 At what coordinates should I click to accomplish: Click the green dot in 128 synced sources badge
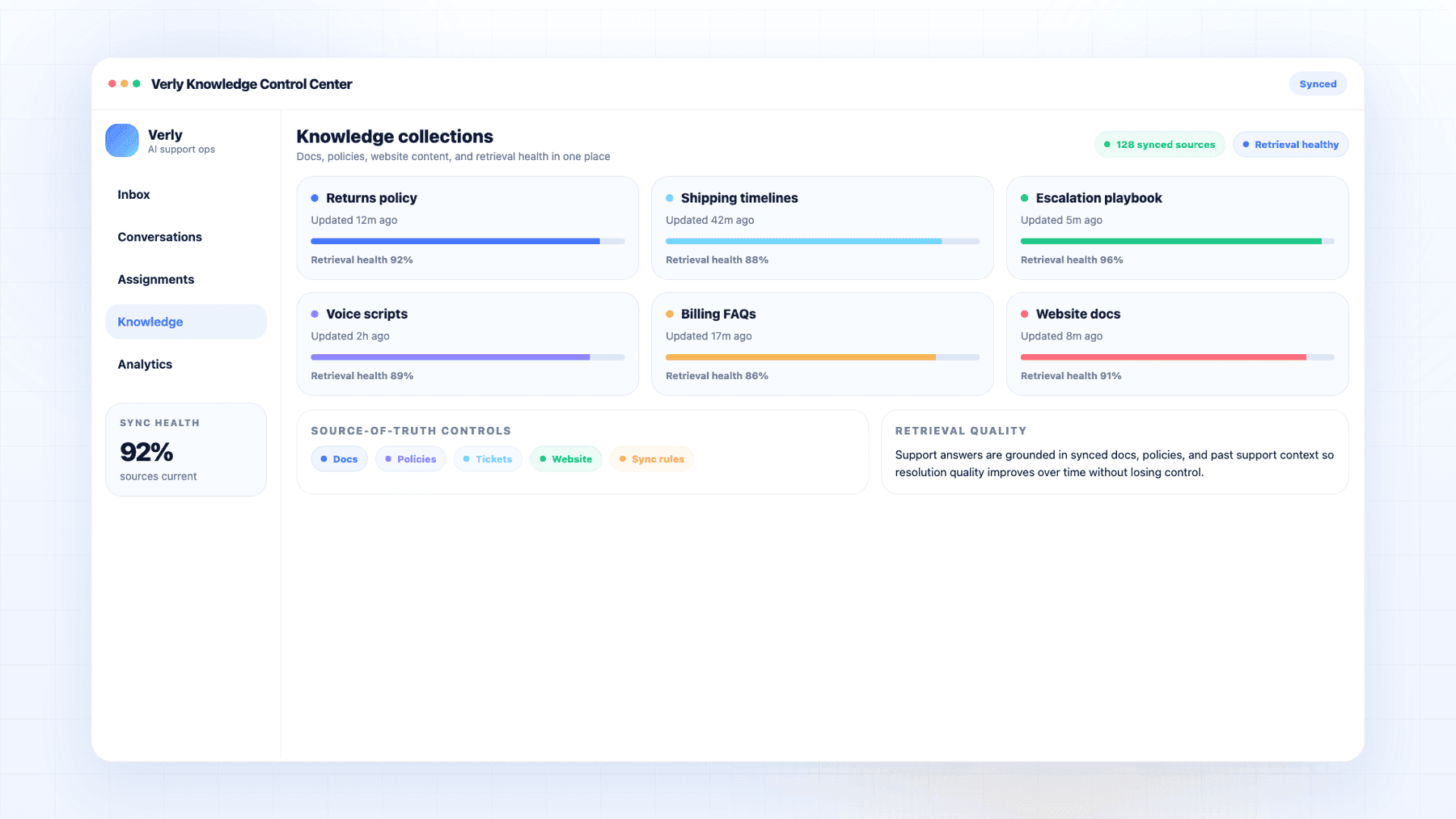(1107, 144)
